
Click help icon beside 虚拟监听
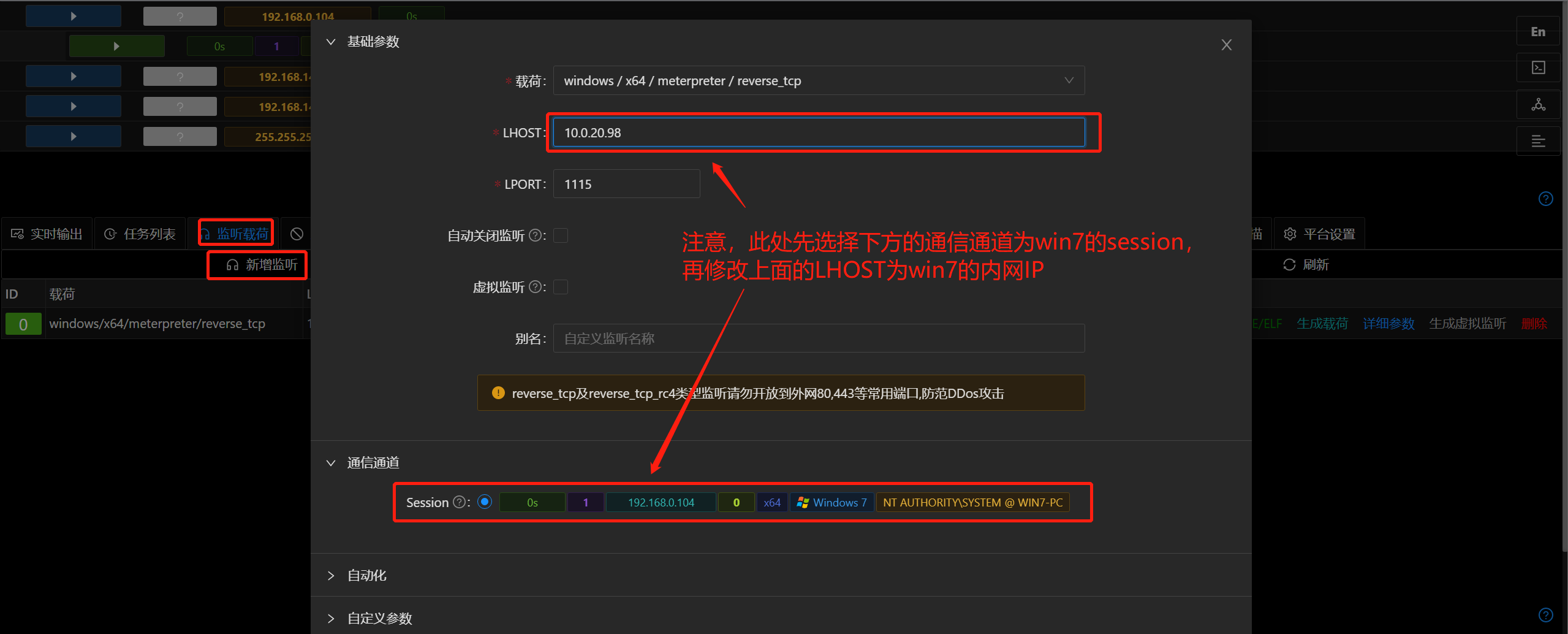click(535, 287)
